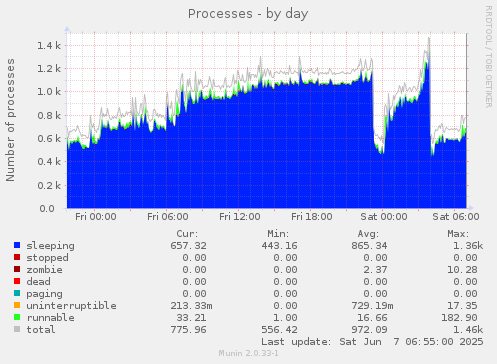Click the Munin 2.0.33-1 version text

248,353
